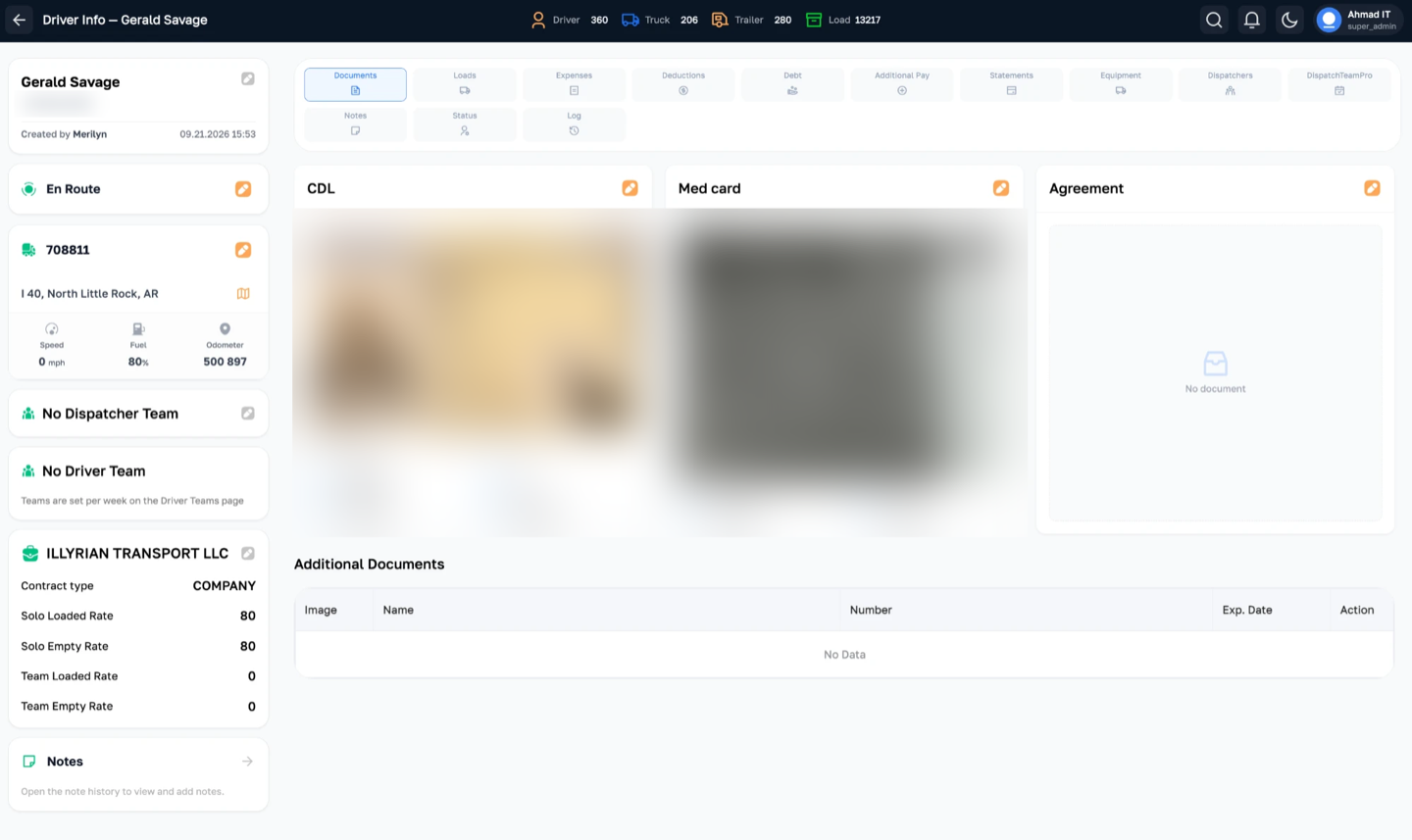The width and height of the screenshot is (1412, 840).
Task: Open the Dispatchers tab
Action: 1230,84
